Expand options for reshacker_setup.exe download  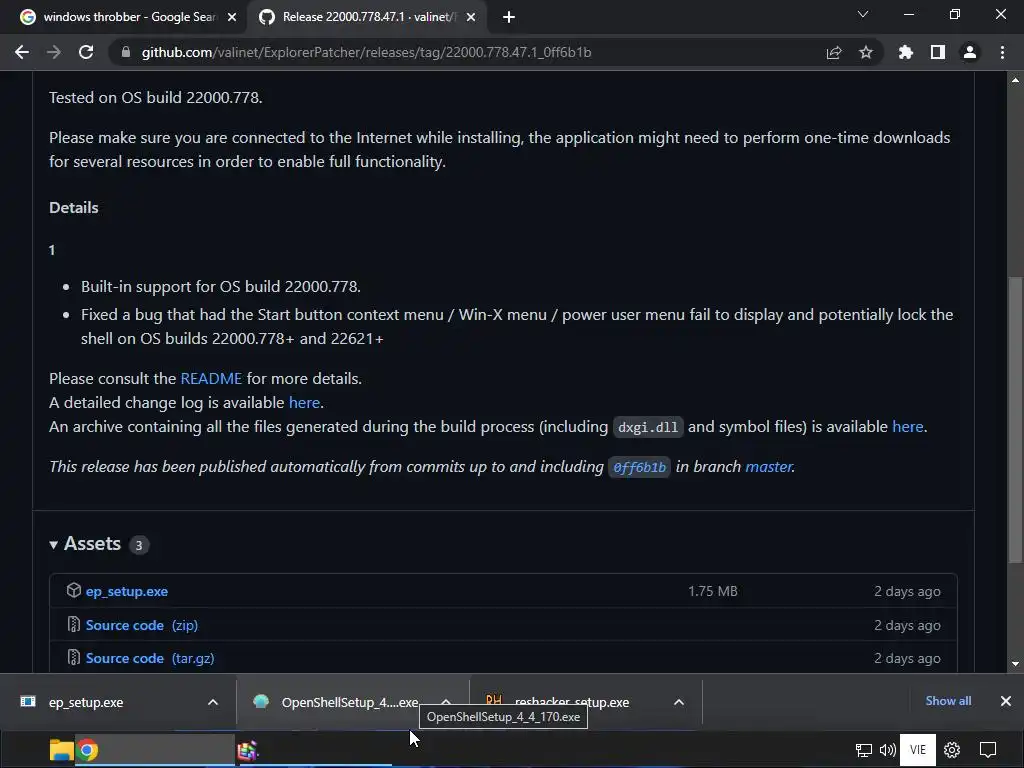(679, 703)
